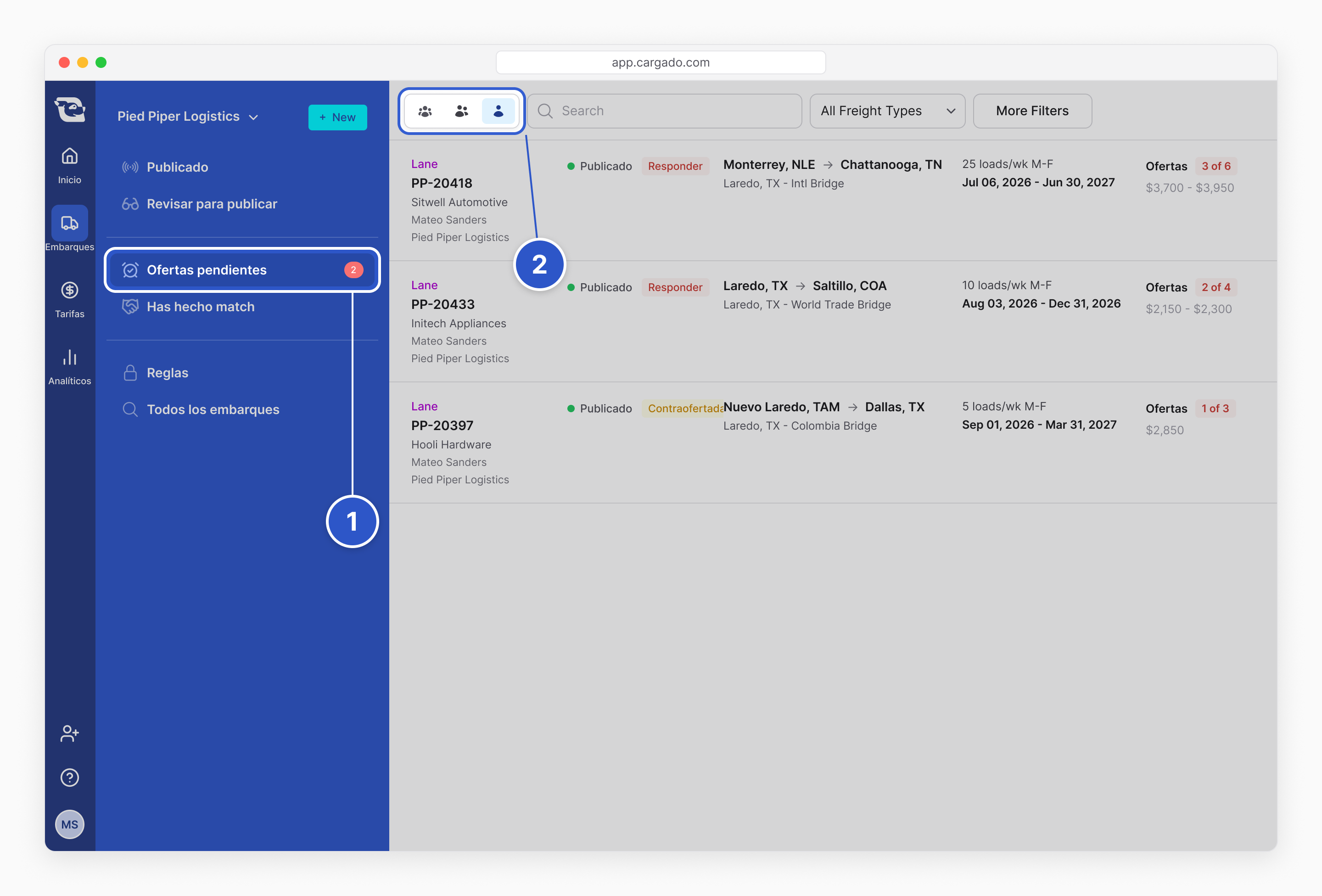This screenshot has width=1322, height=896.
Task: Select the single-person my shipments filter
Action: pyautogui.click(x=498, y=111)
